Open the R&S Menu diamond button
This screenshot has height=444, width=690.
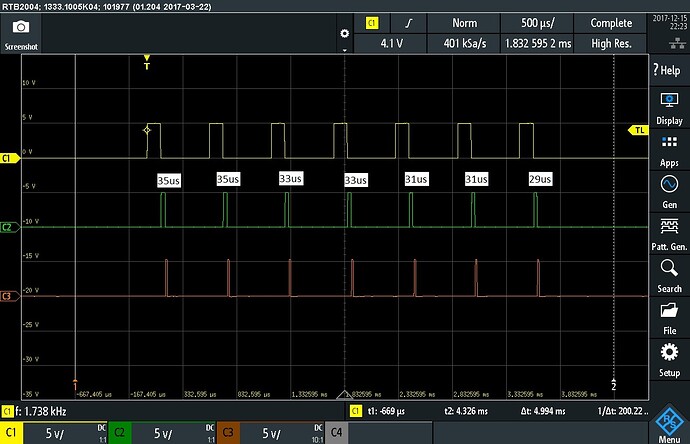[669, 421]
